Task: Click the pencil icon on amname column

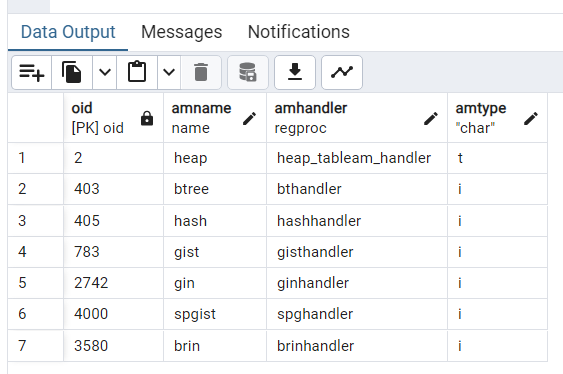Action: (x=250, y=118)
